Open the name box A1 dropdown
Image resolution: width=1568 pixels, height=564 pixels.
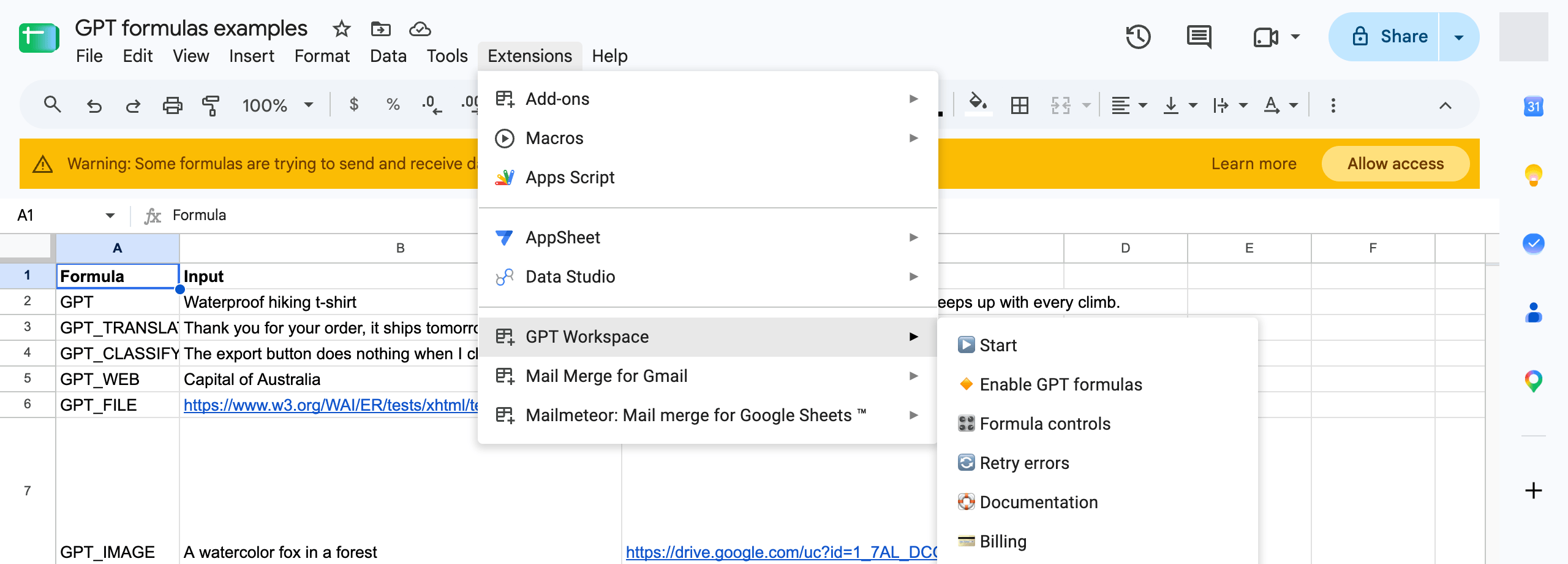(110, 215)
